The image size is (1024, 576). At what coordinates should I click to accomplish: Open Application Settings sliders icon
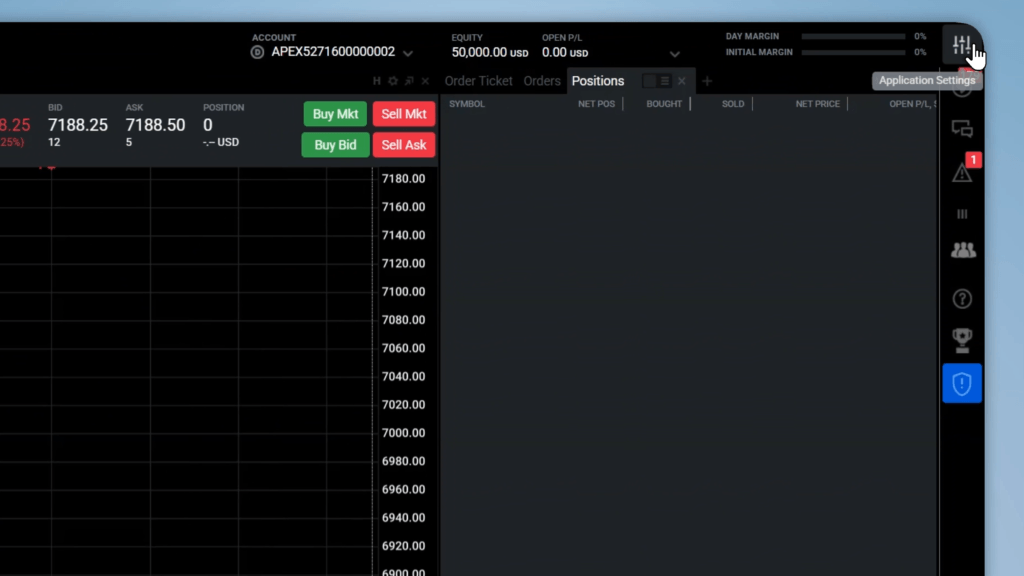pos(961,45)
